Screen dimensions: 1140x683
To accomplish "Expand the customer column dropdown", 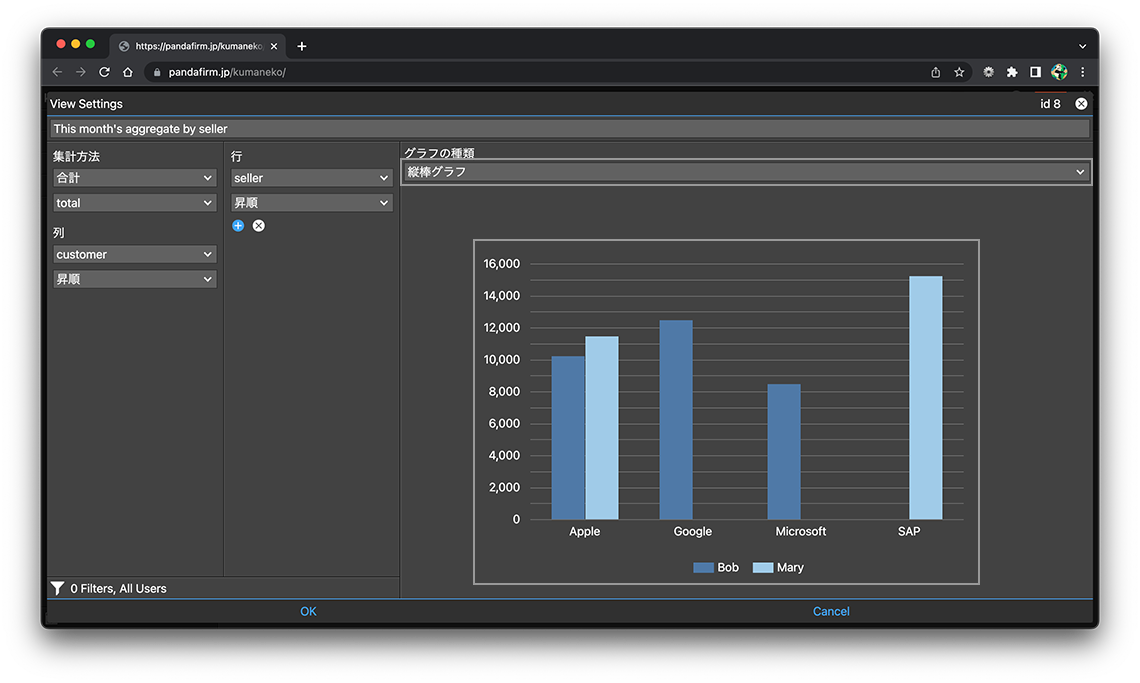I will click(135, 255).
